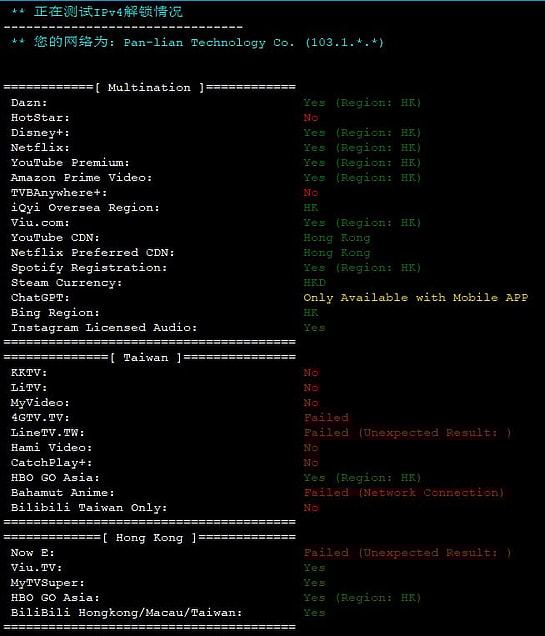Click the YouTube Premium: label
545x636 pixels.
[70, 162]
